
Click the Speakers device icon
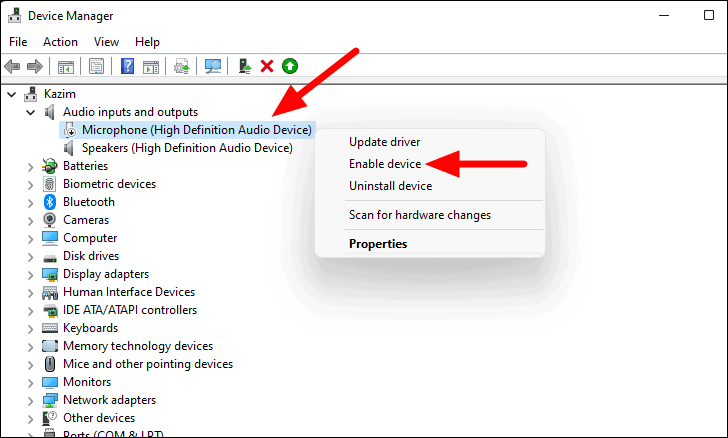click(x=69, y=148)
